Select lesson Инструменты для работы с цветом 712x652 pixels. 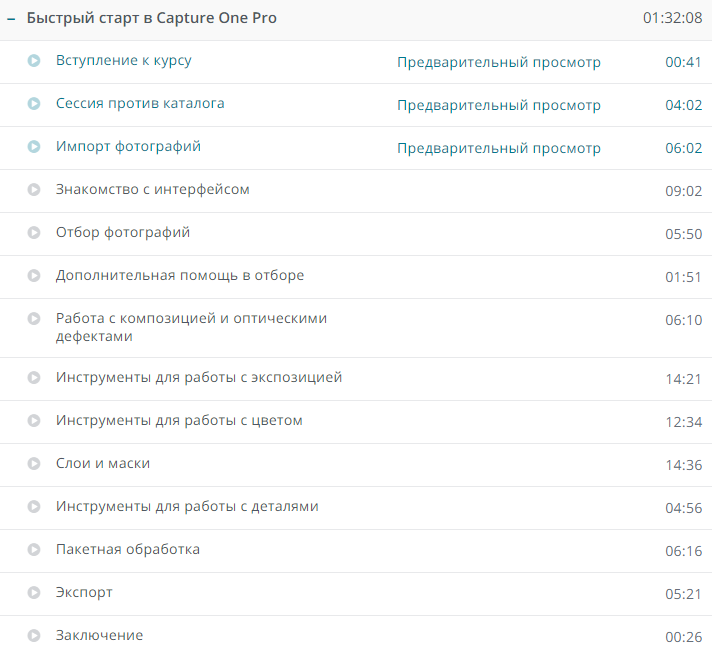pos(179,421)
